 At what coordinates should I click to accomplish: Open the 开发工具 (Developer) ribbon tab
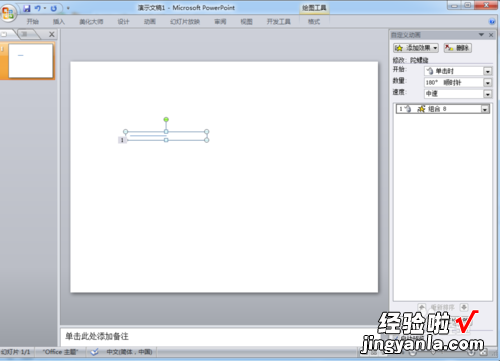click(x=279, y=22)
